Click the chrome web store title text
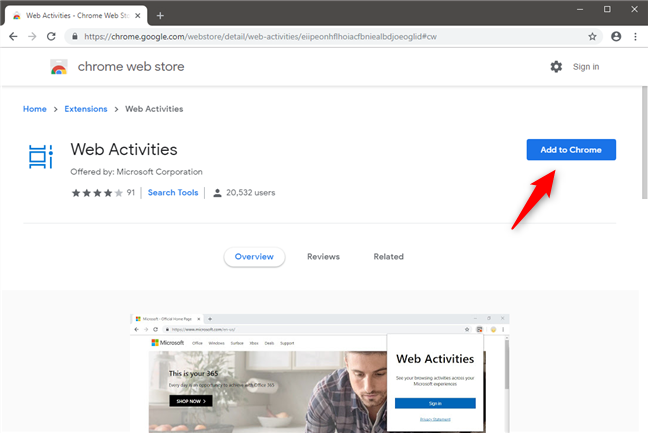 tap(131, 67)
